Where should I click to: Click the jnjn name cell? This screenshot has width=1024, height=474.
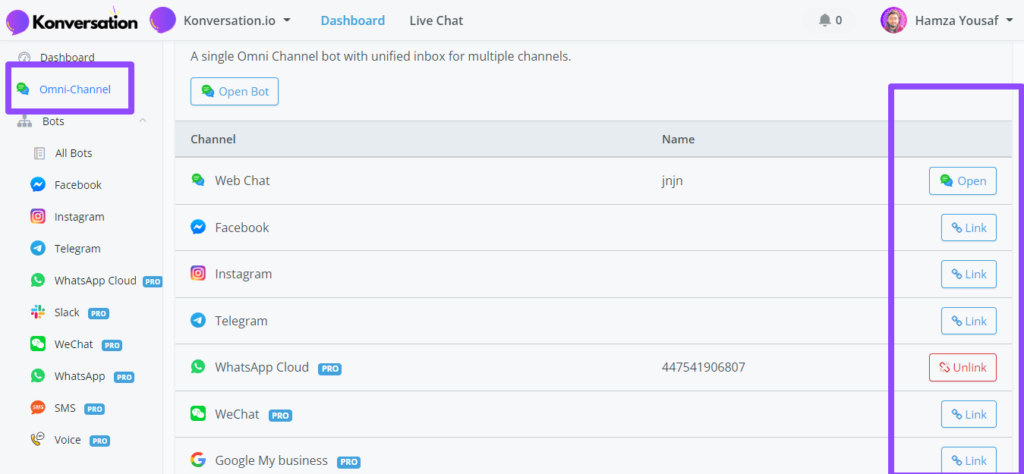coord(672,181)
